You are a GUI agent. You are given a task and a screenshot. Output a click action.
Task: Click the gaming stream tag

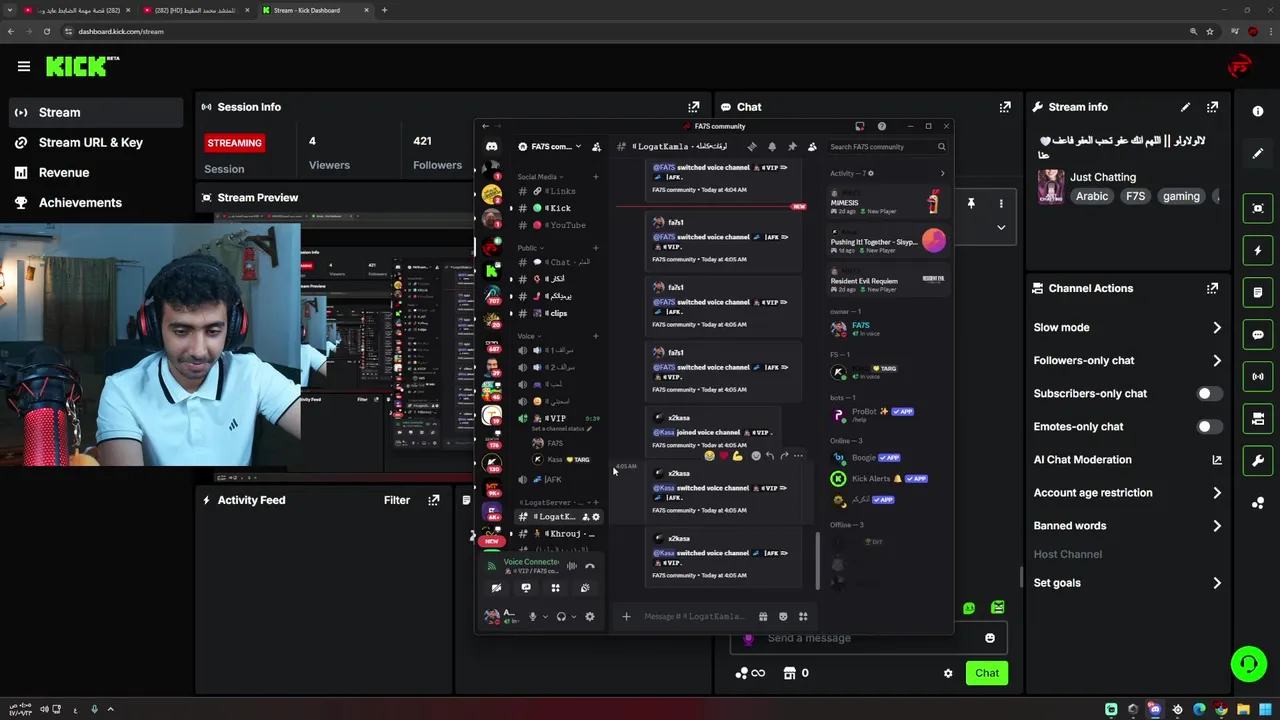1181,197
